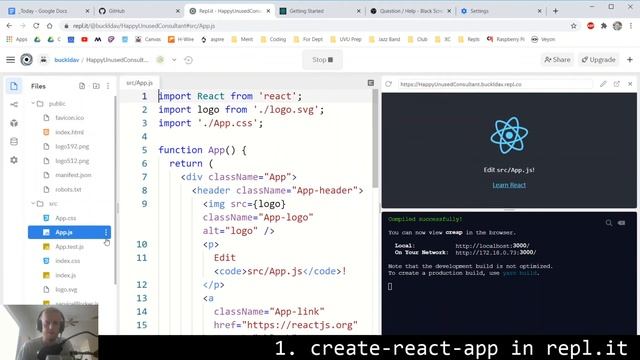
Task: Open logo.svg in the file tree
Action: [66, 289]
